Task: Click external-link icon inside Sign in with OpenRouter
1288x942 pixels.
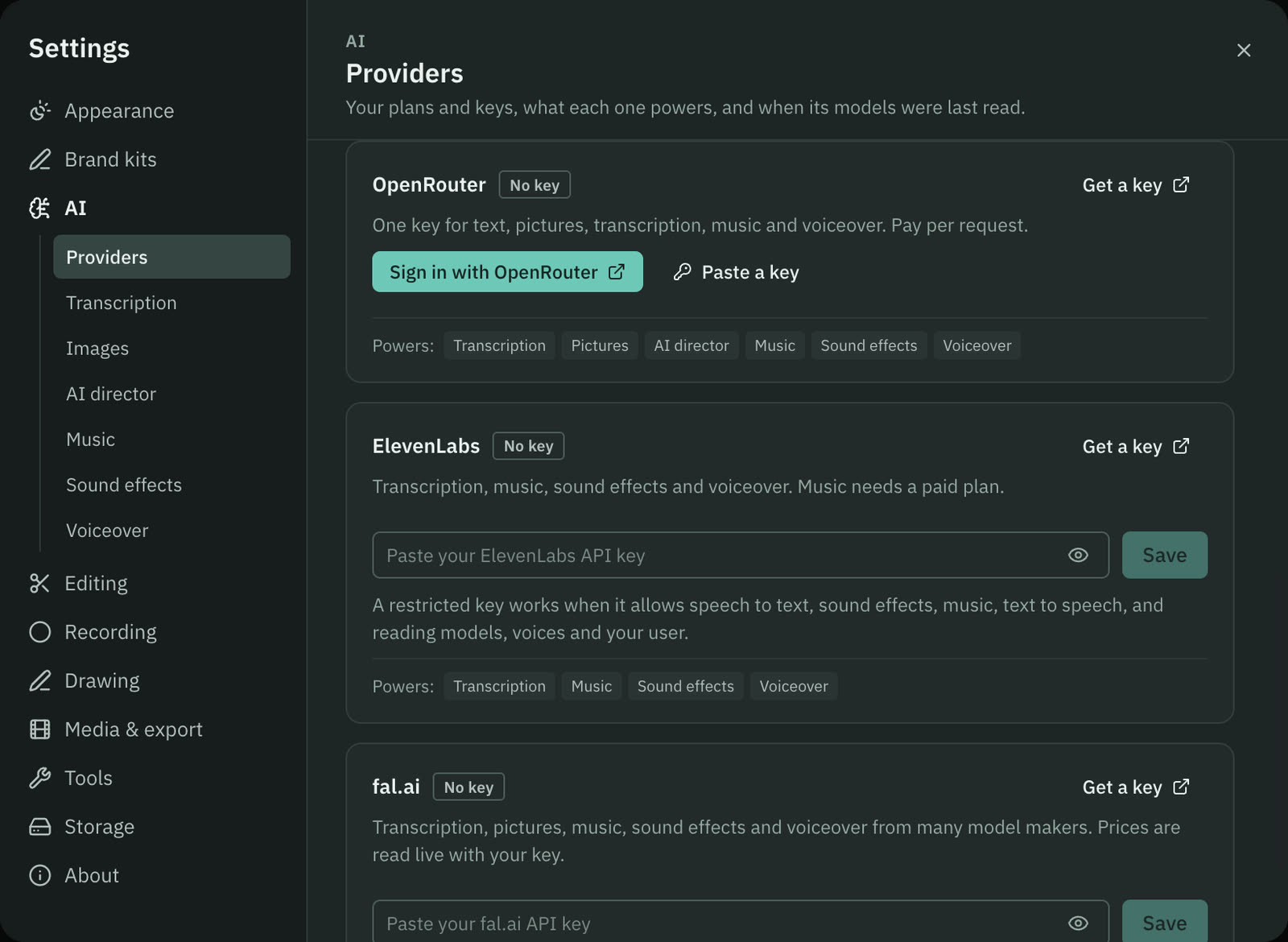Action: point(616,272)
